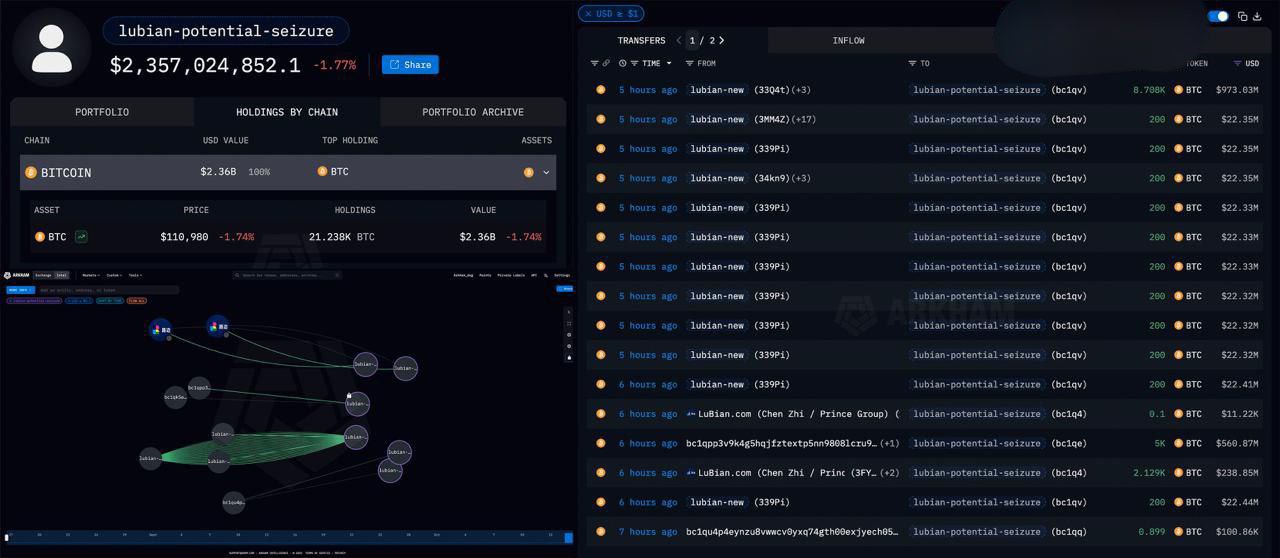
Task: Click the profile avatar icon
Action: coord(52,47)
